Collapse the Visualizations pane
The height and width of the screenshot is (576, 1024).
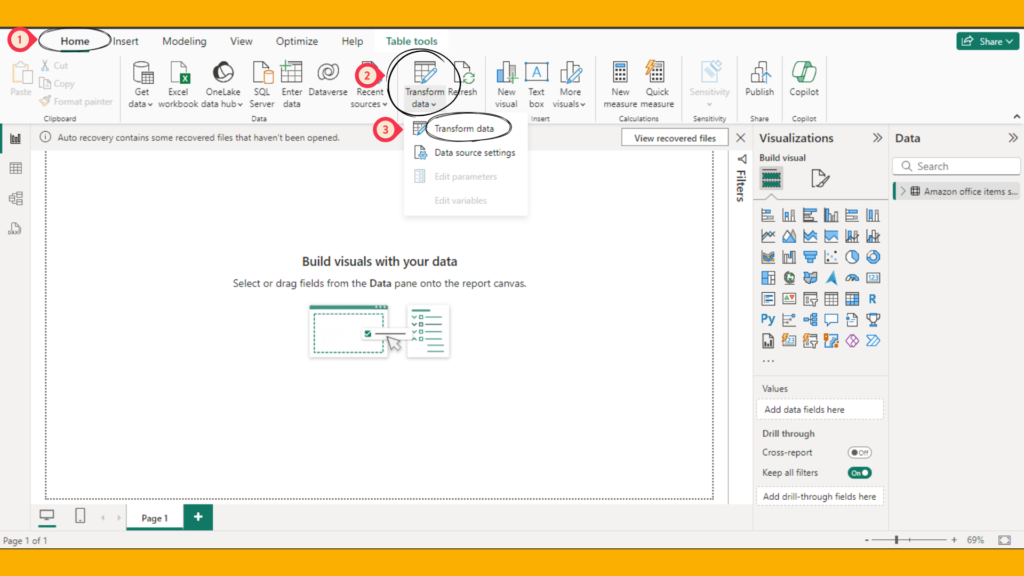(877, 138)
